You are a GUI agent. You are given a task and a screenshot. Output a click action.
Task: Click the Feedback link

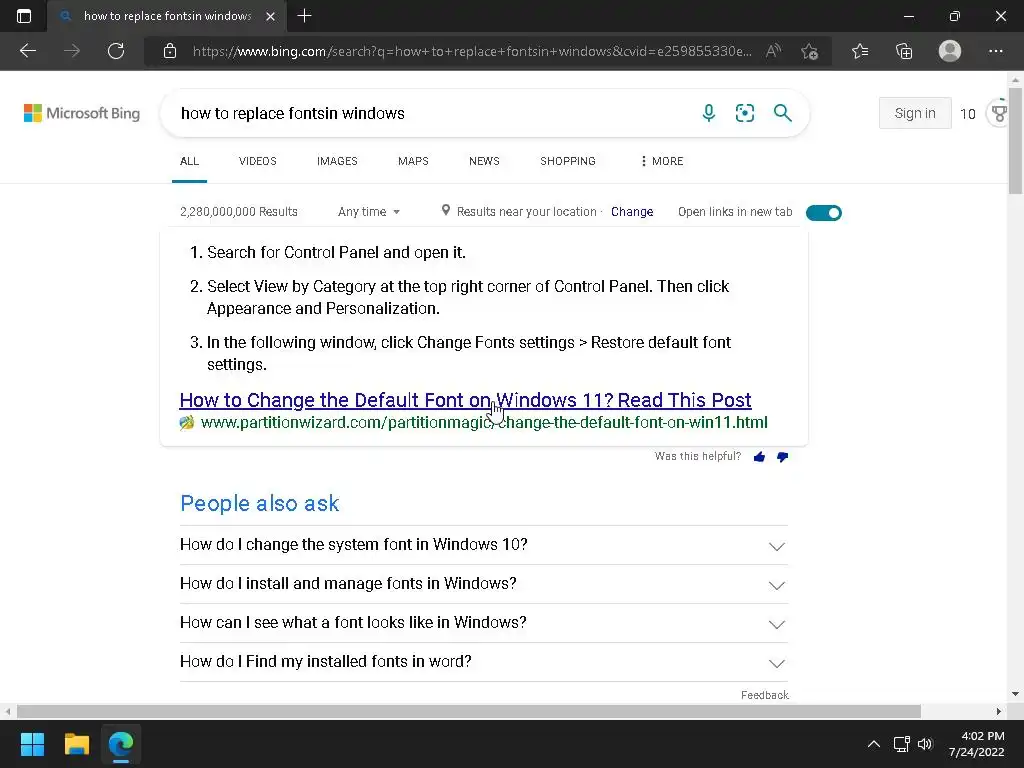pos(765,695)
